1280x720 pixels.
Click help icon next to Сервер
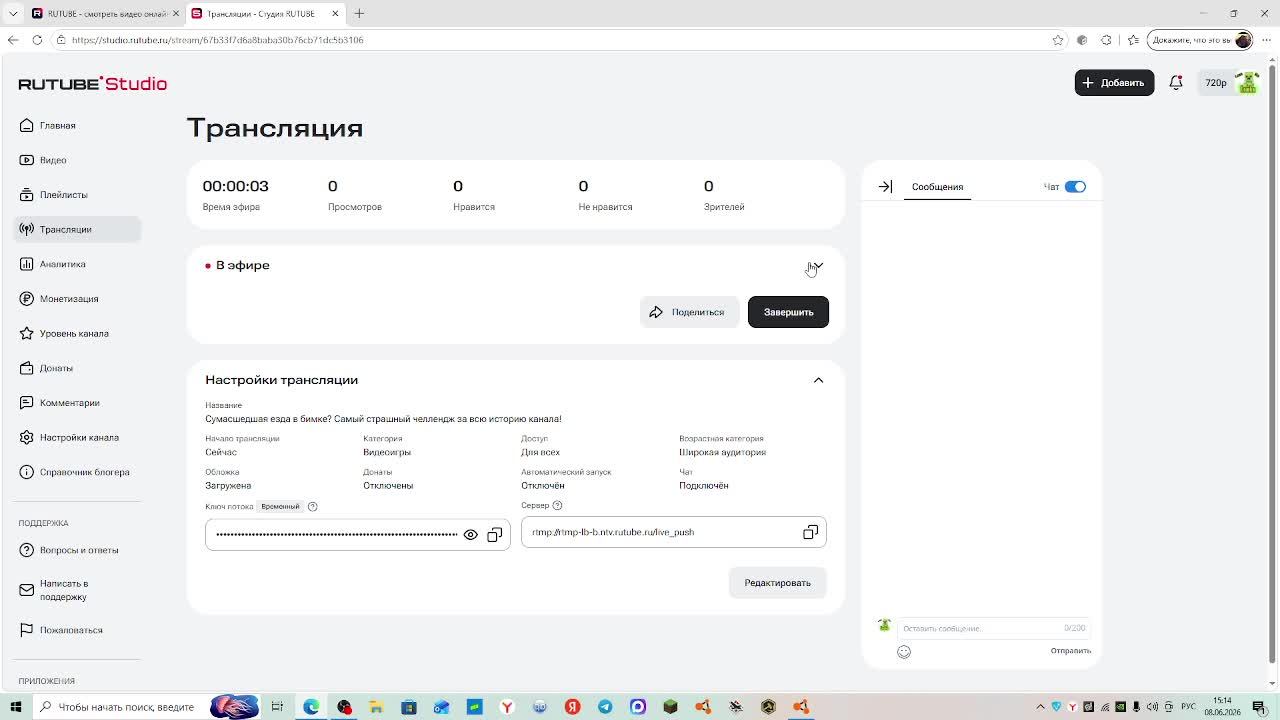pyautogui.click(x=557, y=506)
